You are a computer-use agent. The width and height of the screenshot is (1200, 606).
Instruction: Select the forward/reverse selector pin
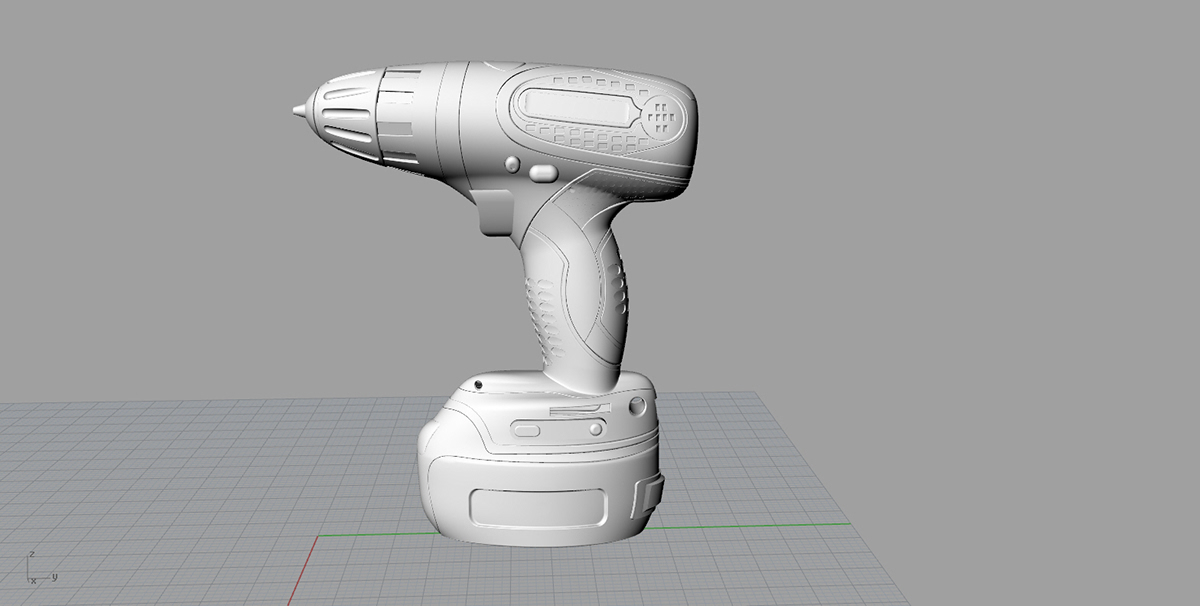511,164
